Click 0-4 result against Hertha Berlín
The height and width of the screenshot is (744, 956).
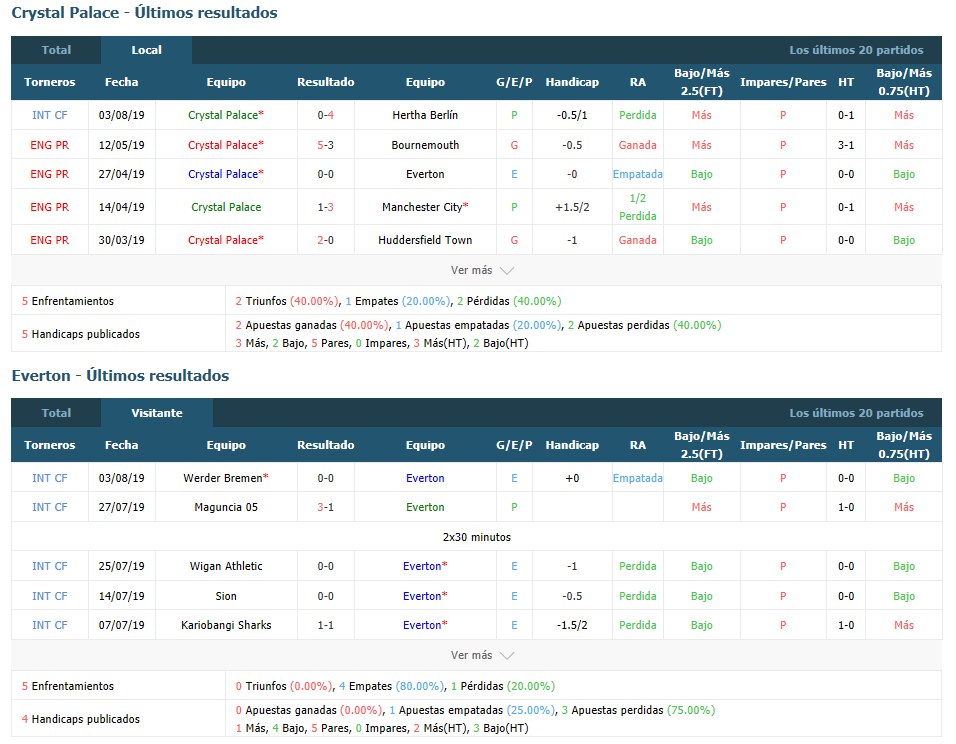tap(326, 115)
